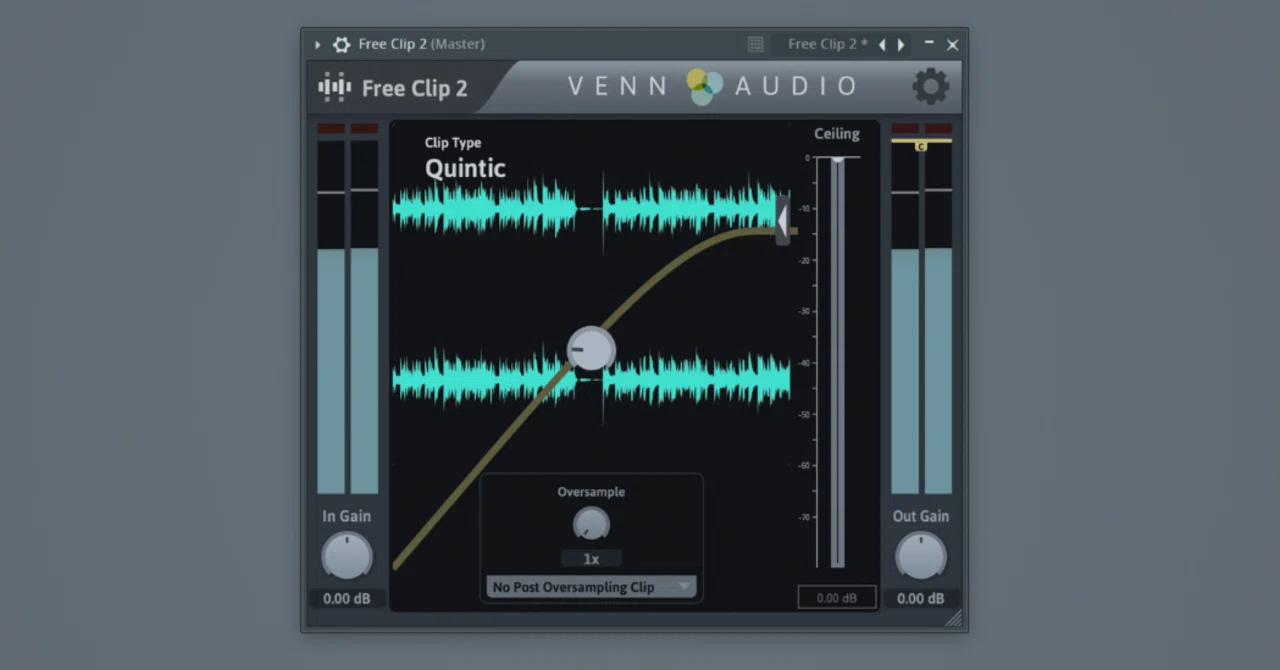
Task: Open the preset grid icon in title bar
Action: point(756,44)
